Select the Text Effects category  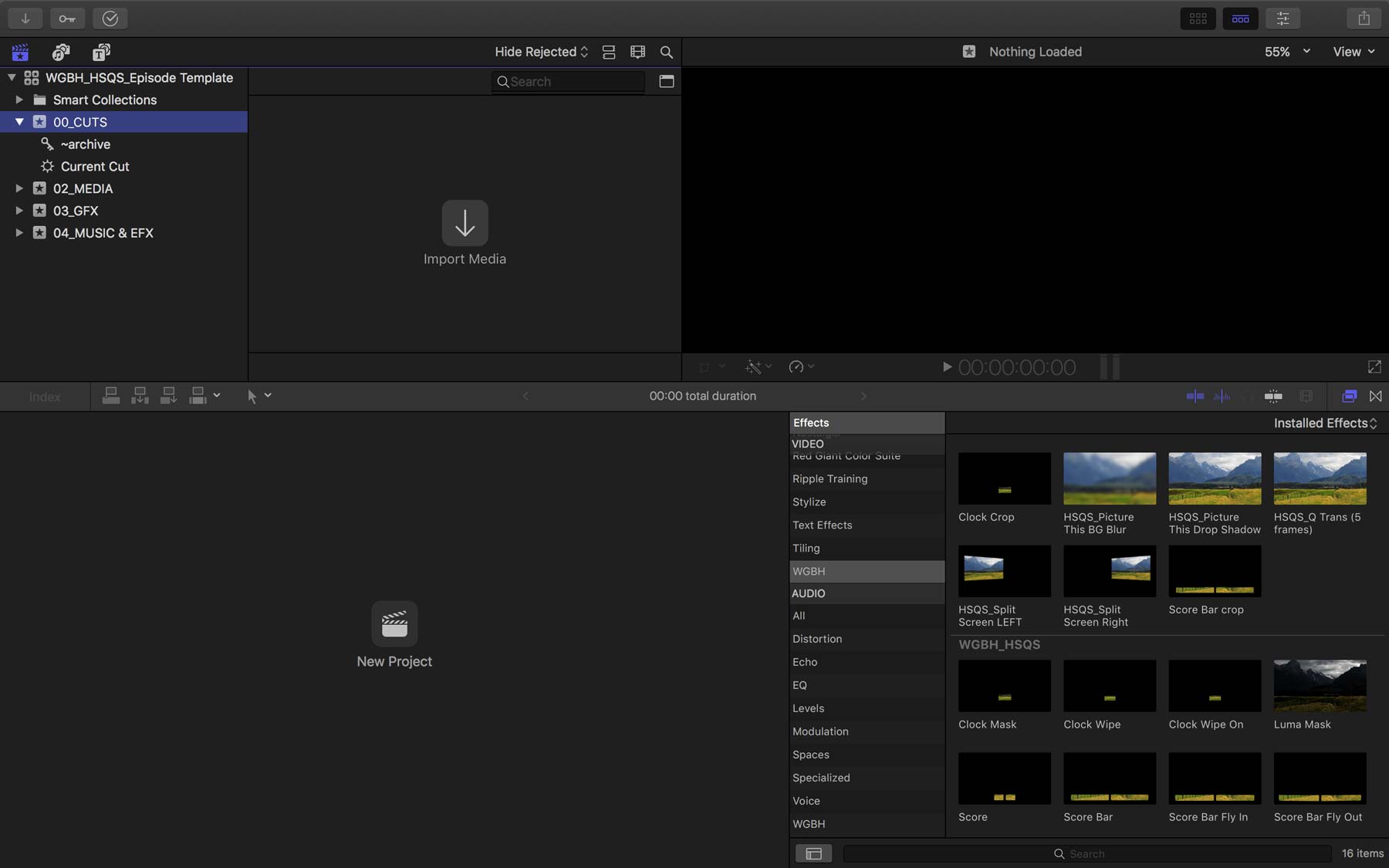click(867, 525)
